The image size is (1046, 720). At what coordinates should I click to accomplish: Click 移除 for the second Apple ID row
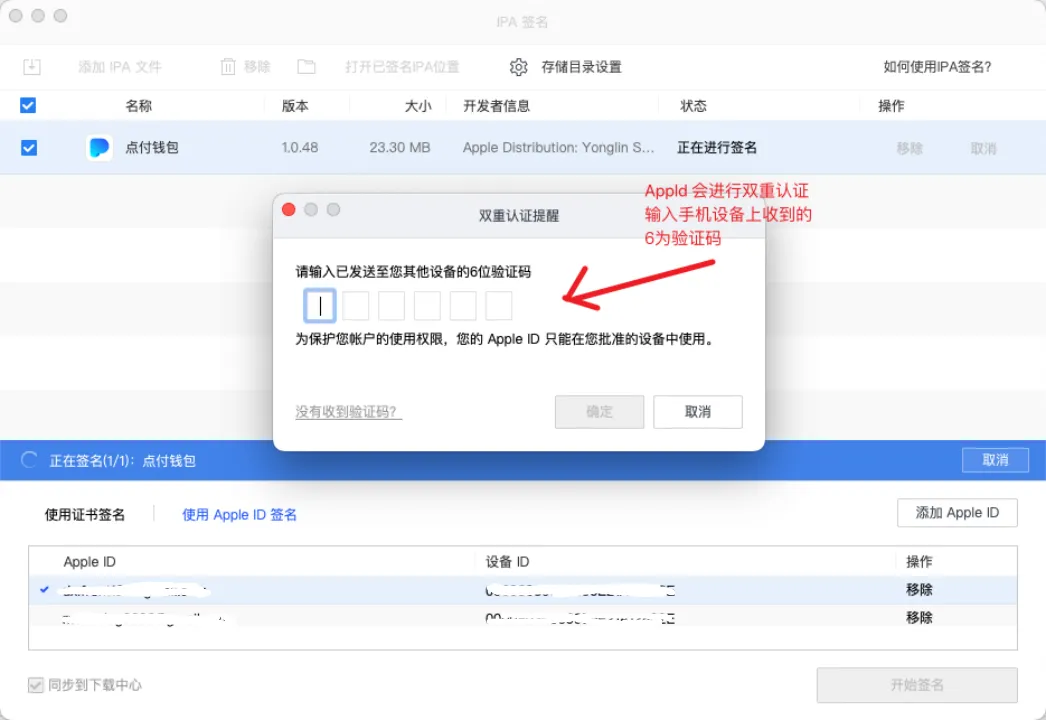[x=919, y=618]
